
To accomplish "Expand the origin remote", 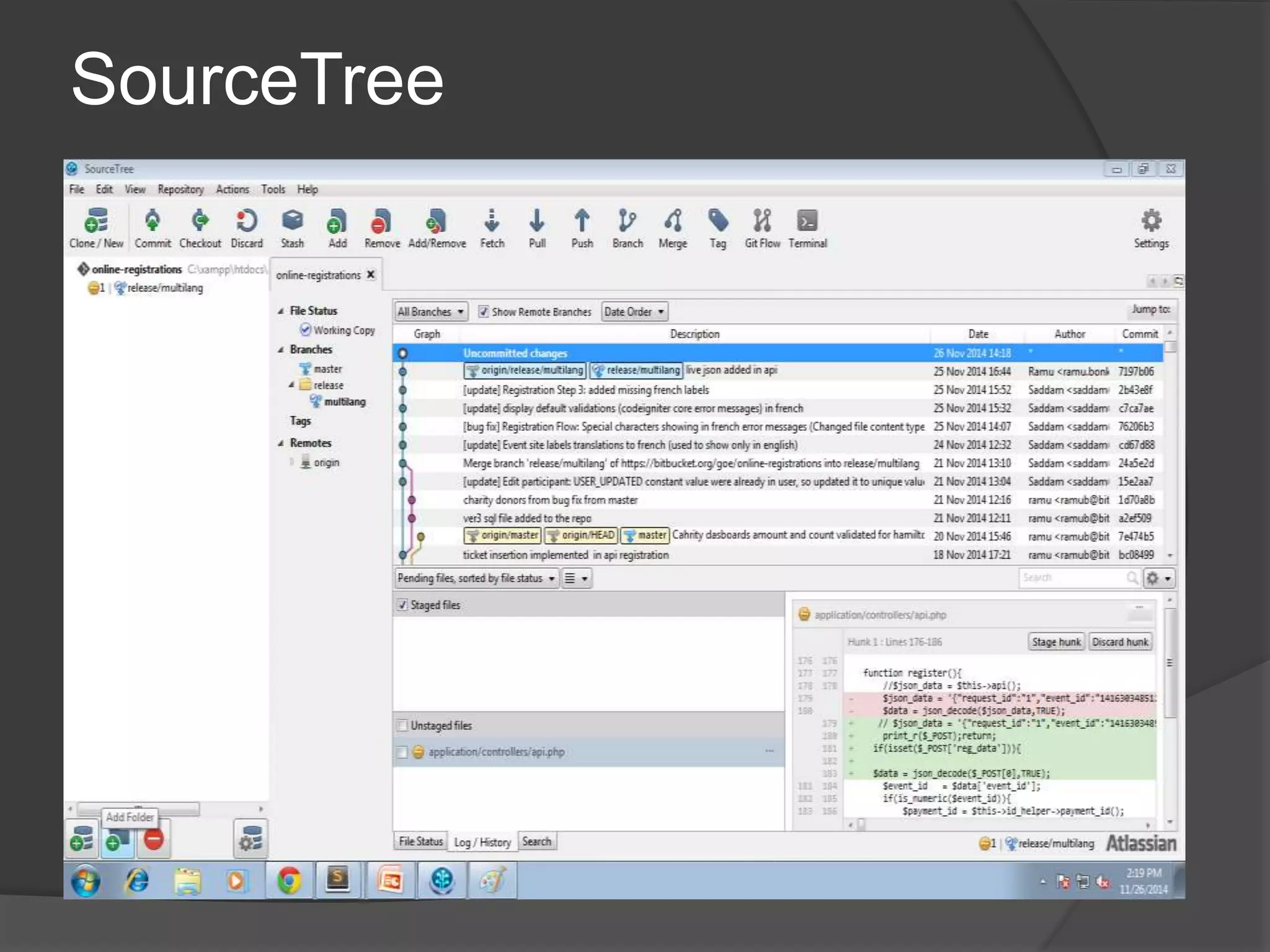I will 291,462.
